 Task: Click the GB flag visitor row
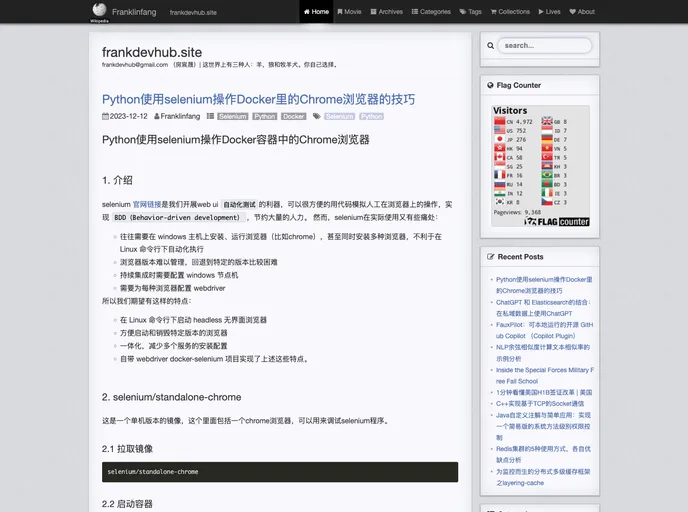coord(554,122)
